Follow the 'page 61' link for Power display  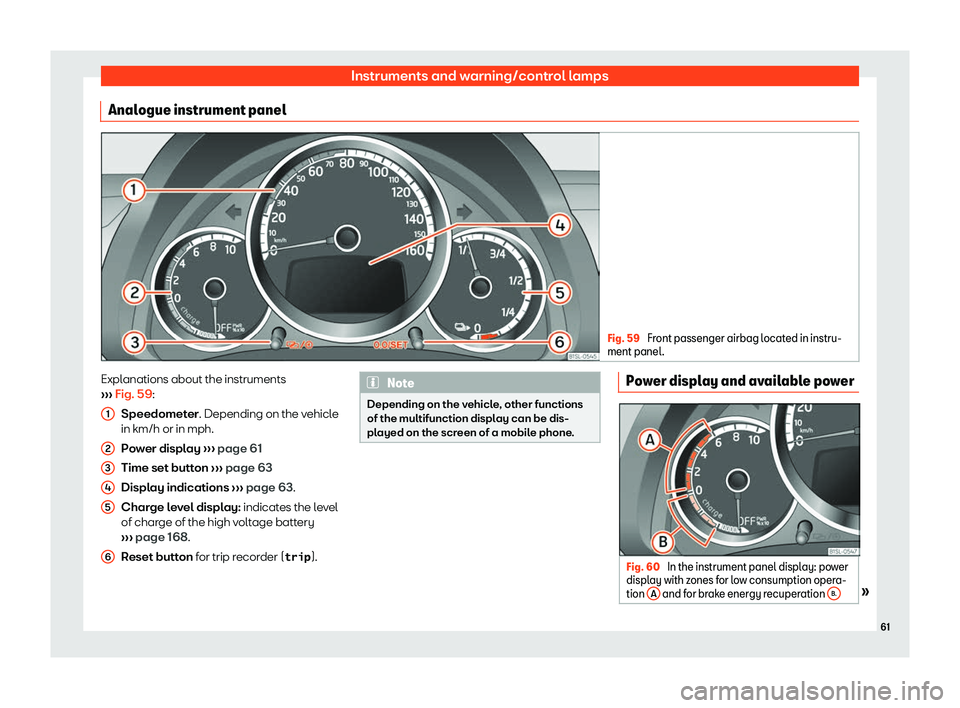tap(239, 449)
